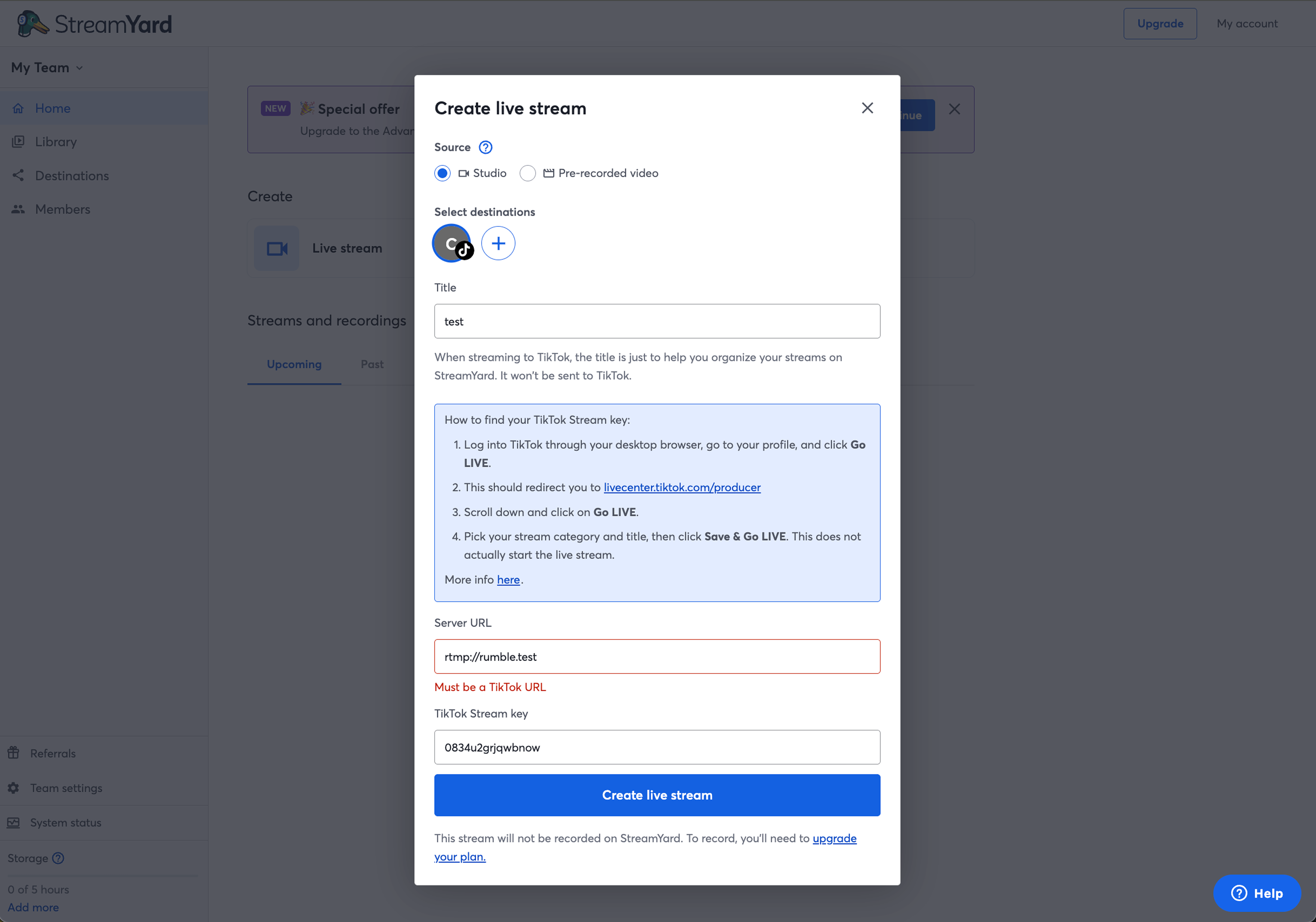Switch to the Past tab
This screenshot has width=1316, height=922.
[x=372, y=364]
